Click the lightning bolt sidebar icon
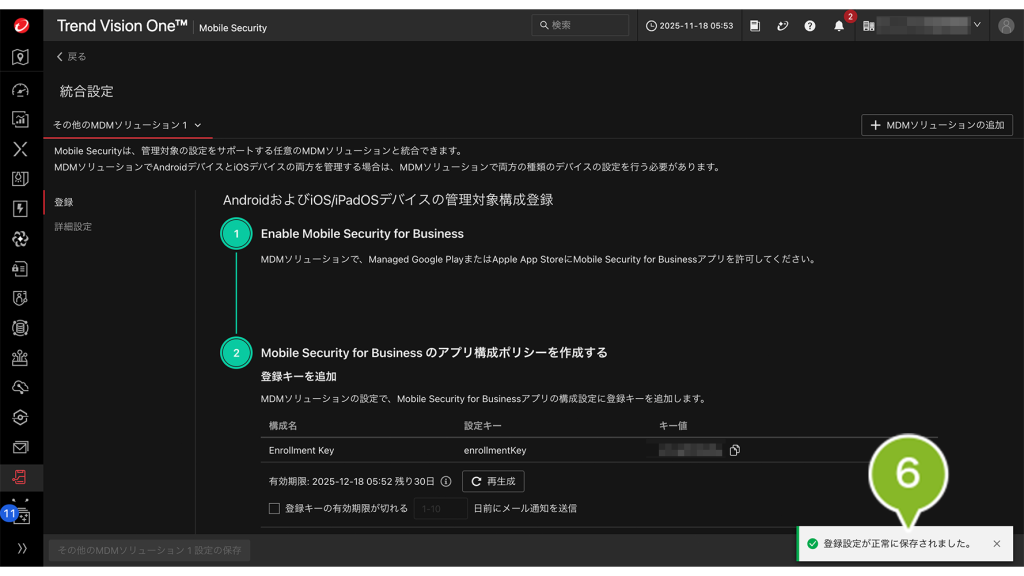The image size is (1024, 576). point(21,209)
